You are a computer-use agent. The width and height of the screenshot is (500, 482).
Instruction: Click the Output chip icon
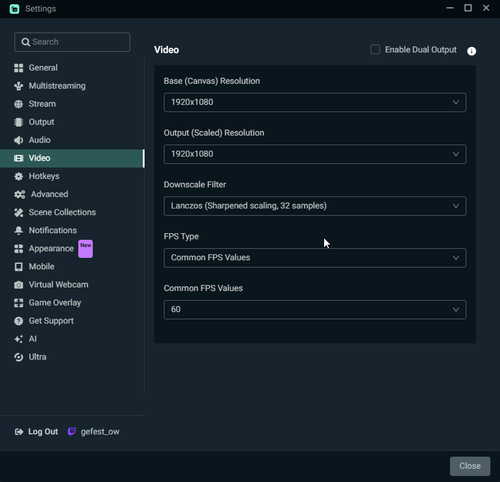pos(19,122)
